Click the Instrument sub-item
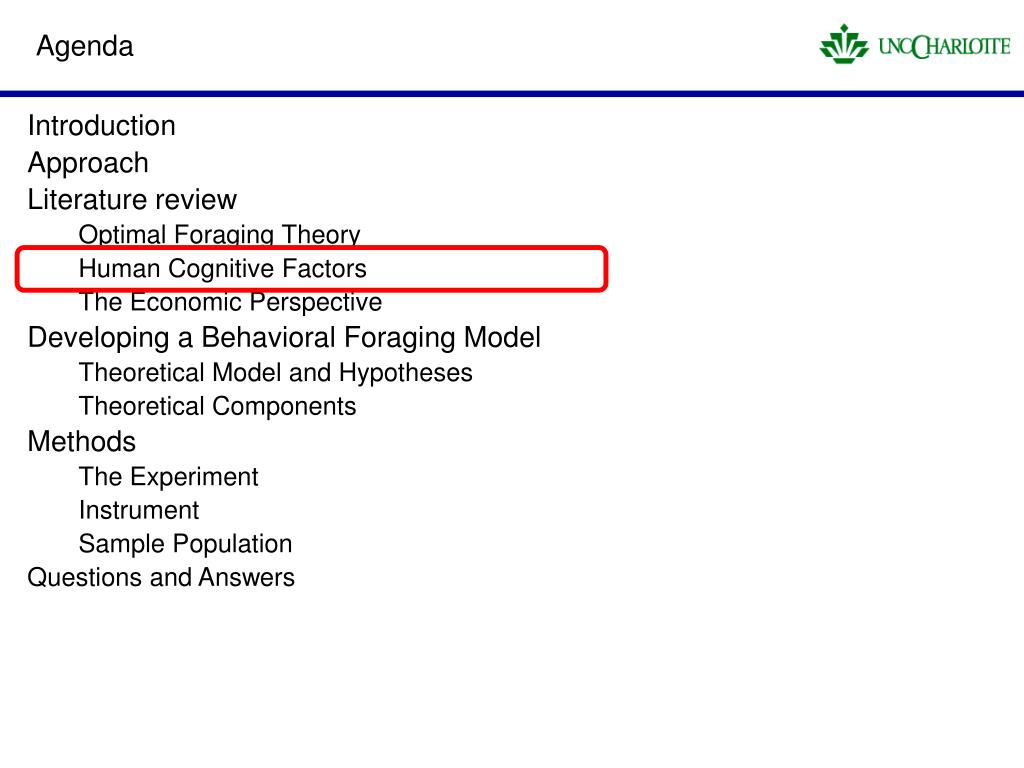This screenshot has width=1024, height=768. (x=138, y=510)
